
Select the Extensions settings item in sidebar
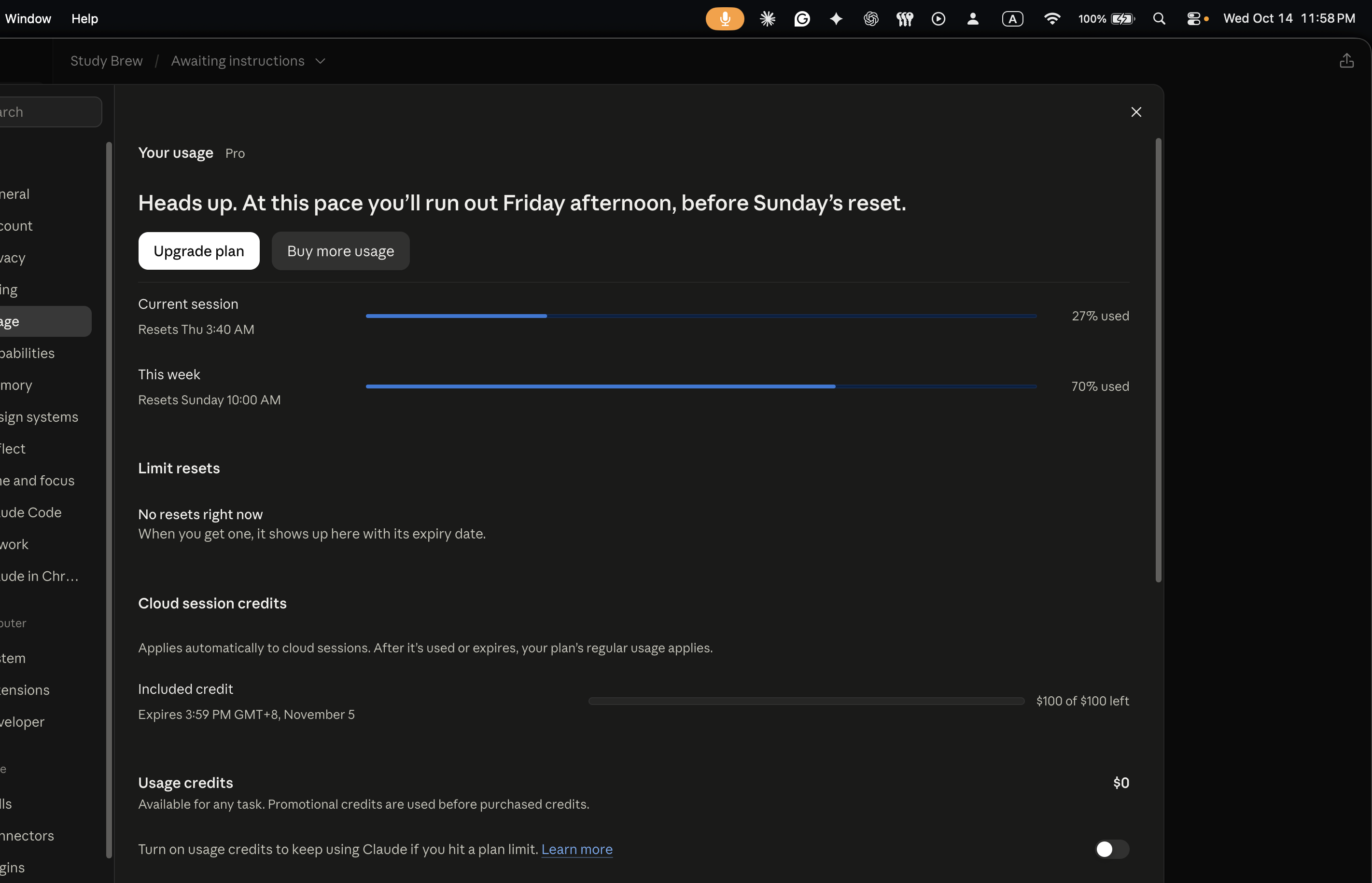tap(45, 690)
